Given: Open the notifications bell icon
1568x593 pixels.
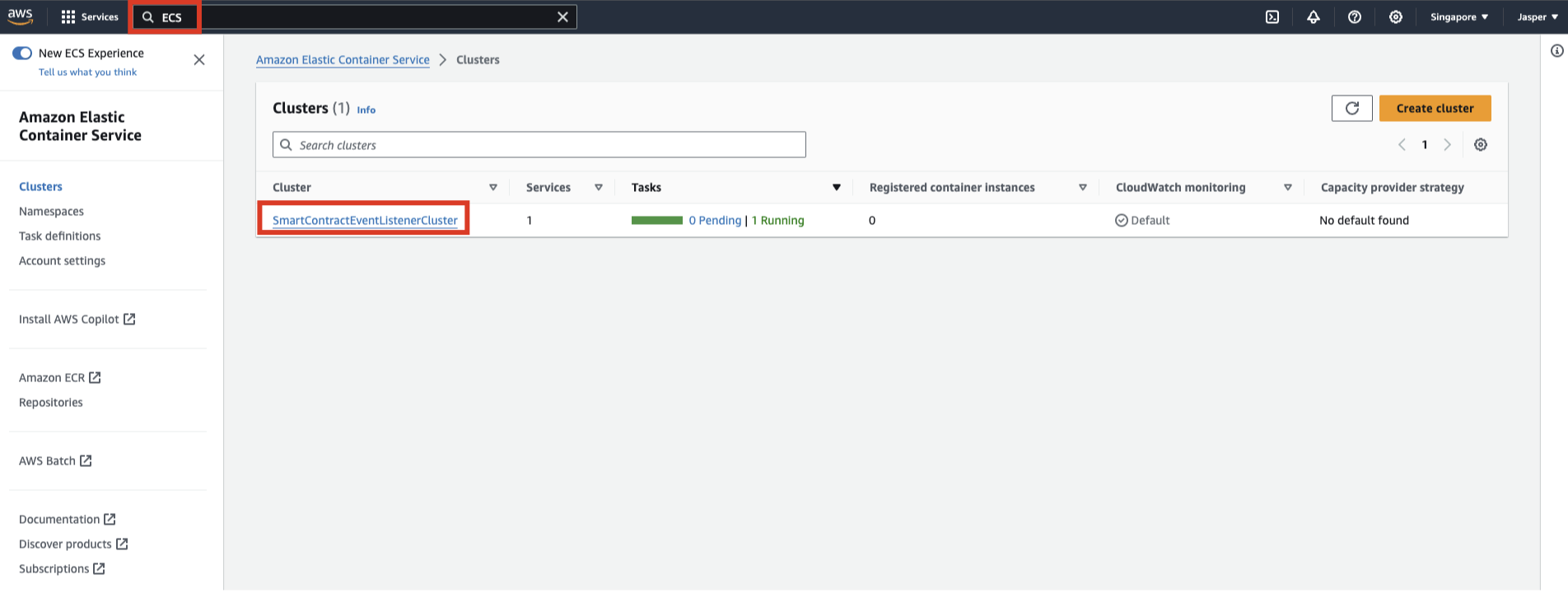Looking at the screenshot, I should click(x=1314, y=16).
